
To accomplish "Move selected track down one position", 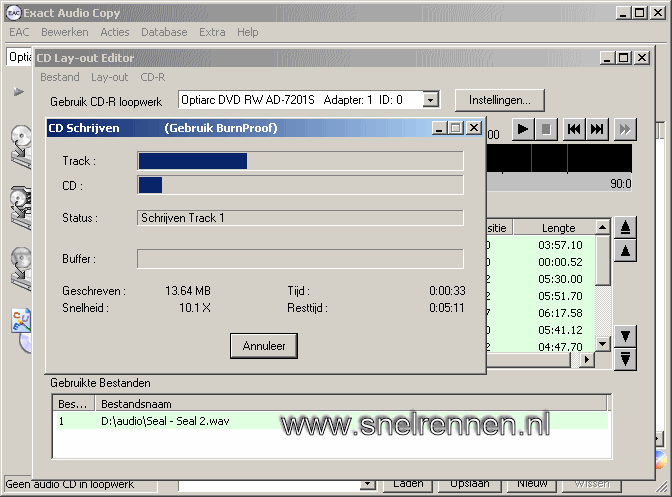I will (x=625, y=336).
